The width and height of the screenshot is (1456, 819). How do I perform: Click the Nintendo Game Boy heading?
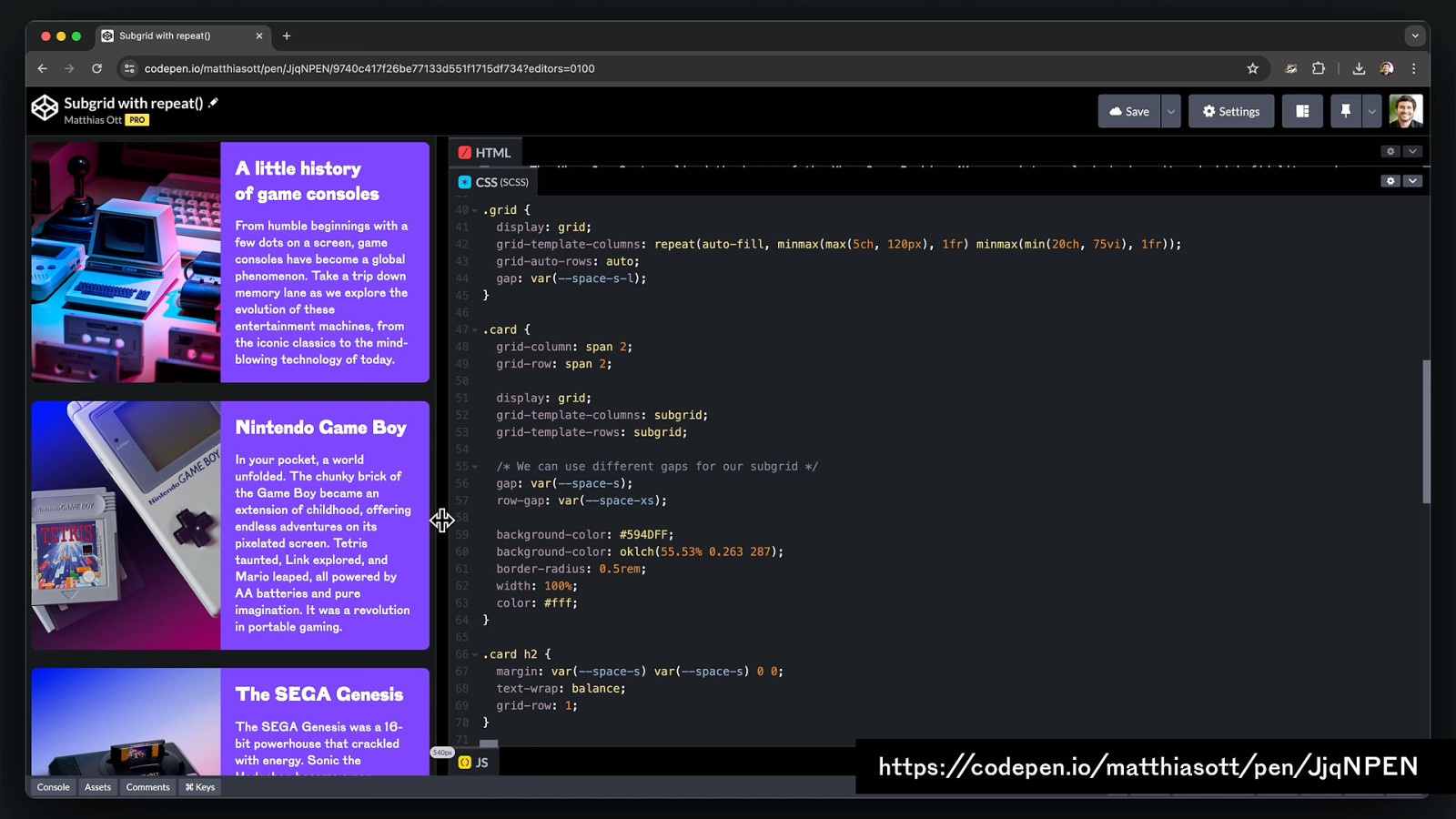click(320, 428)
